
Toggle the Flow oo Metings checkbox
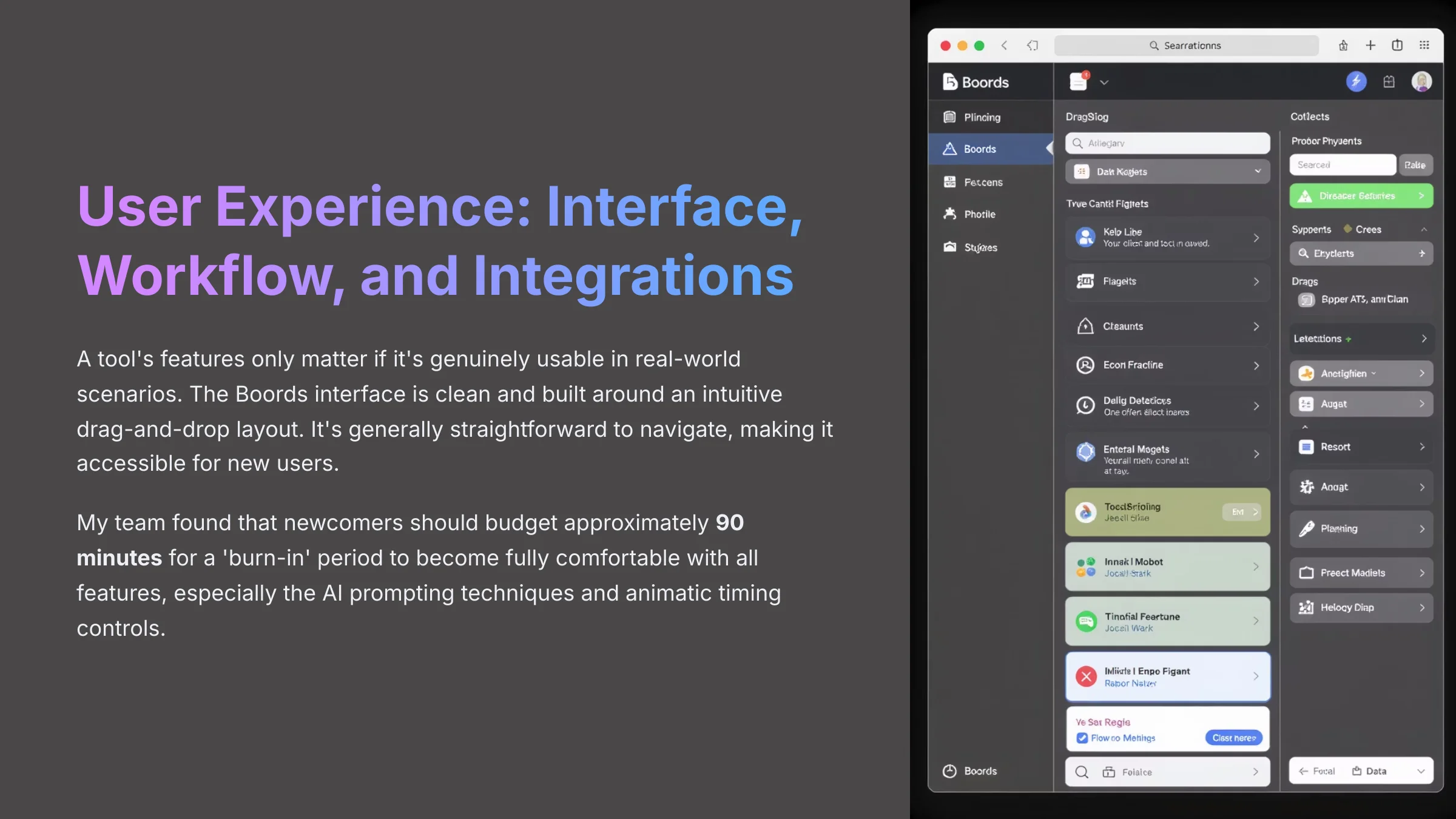[x=1082, y=738]
